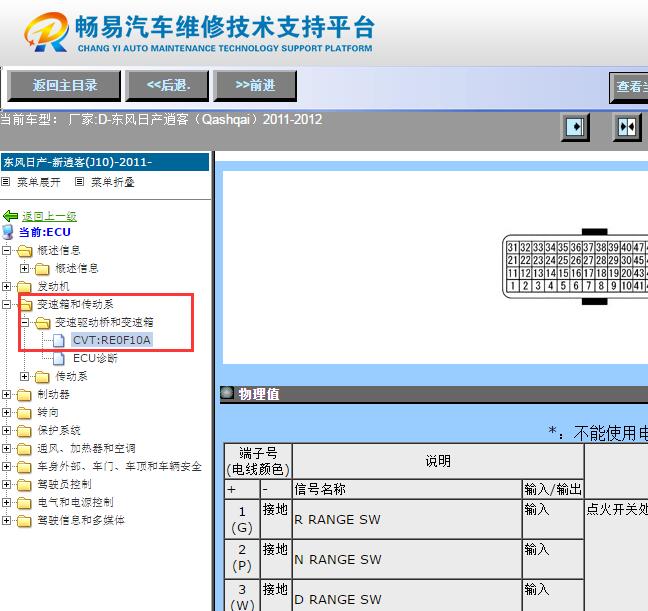Click the 发动机 folder icon

coord(24,286)
